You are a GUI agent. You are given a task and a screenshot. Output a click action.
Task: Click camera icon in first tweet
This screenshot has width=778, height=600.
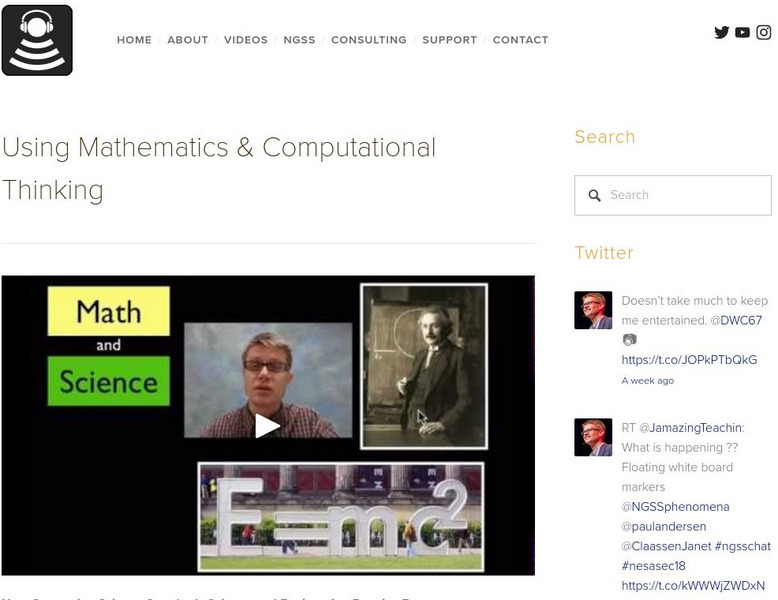pos(629,340)
